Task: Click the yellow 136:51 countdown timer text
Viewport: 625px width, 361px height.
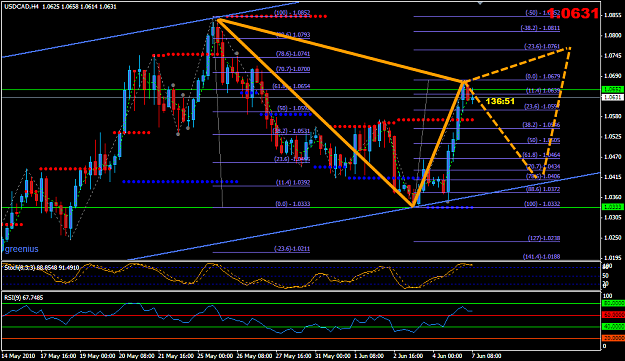Action: (x=500, y=101)
